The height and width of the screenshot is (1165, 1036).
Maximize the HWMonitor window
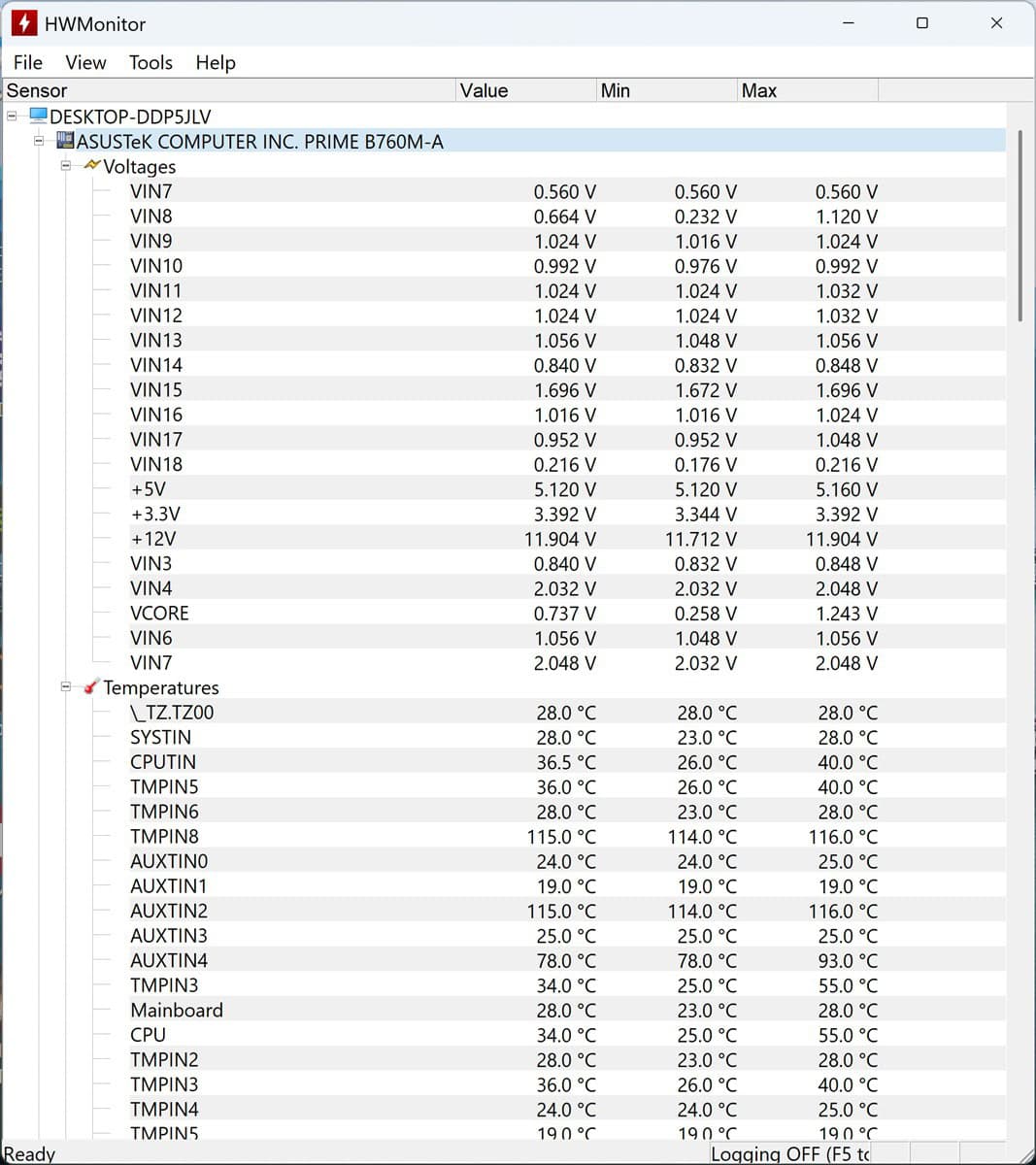click(x=921, y=23)
